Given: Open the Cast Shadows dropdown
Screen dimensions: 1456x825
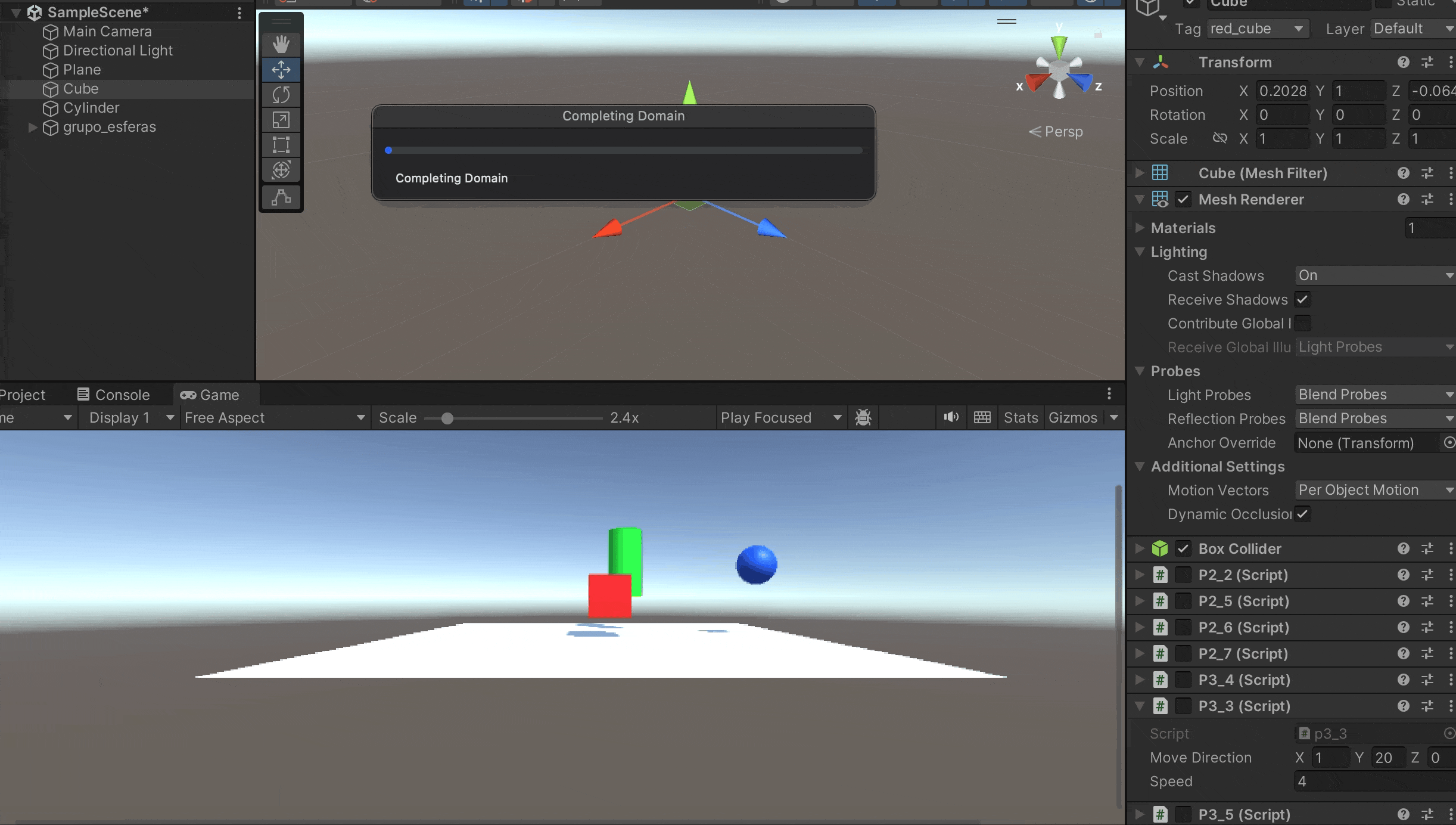Looking at the screenshot, I should (x=1374, y=275).
